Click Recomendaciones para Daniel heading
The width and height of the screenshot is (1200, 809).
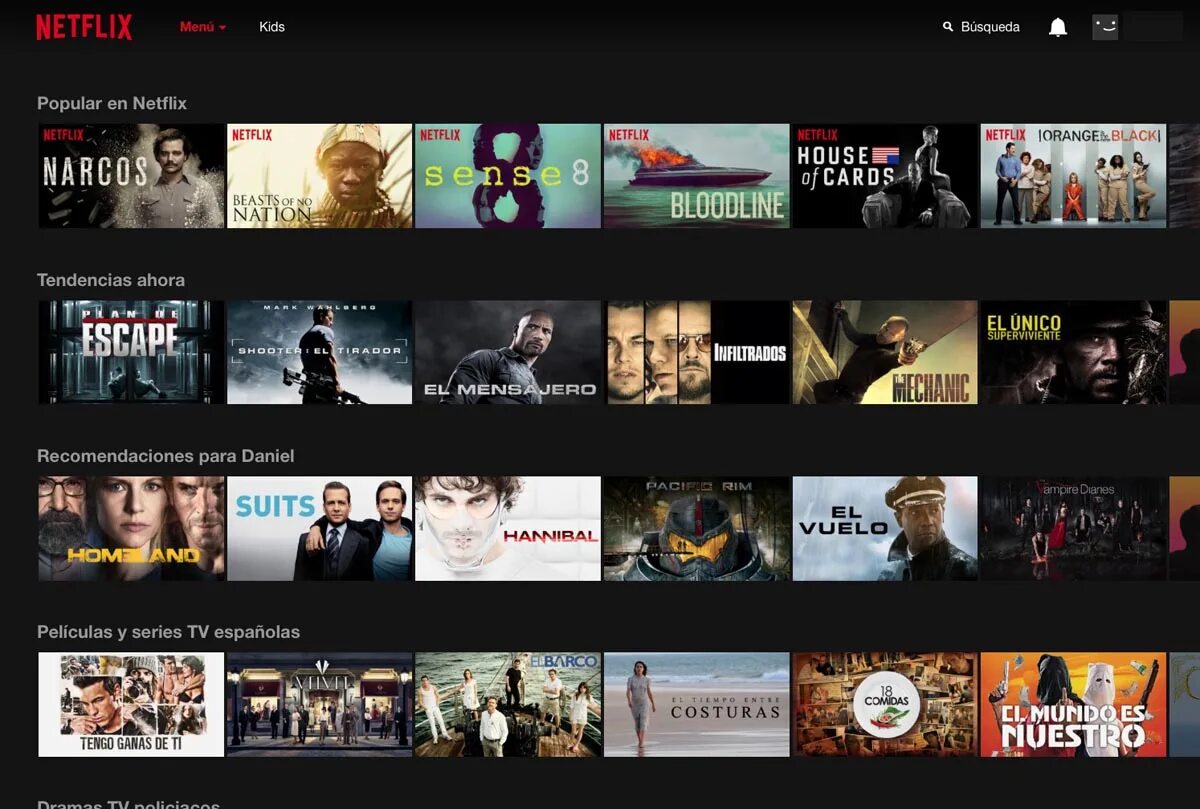coord(166,456)
